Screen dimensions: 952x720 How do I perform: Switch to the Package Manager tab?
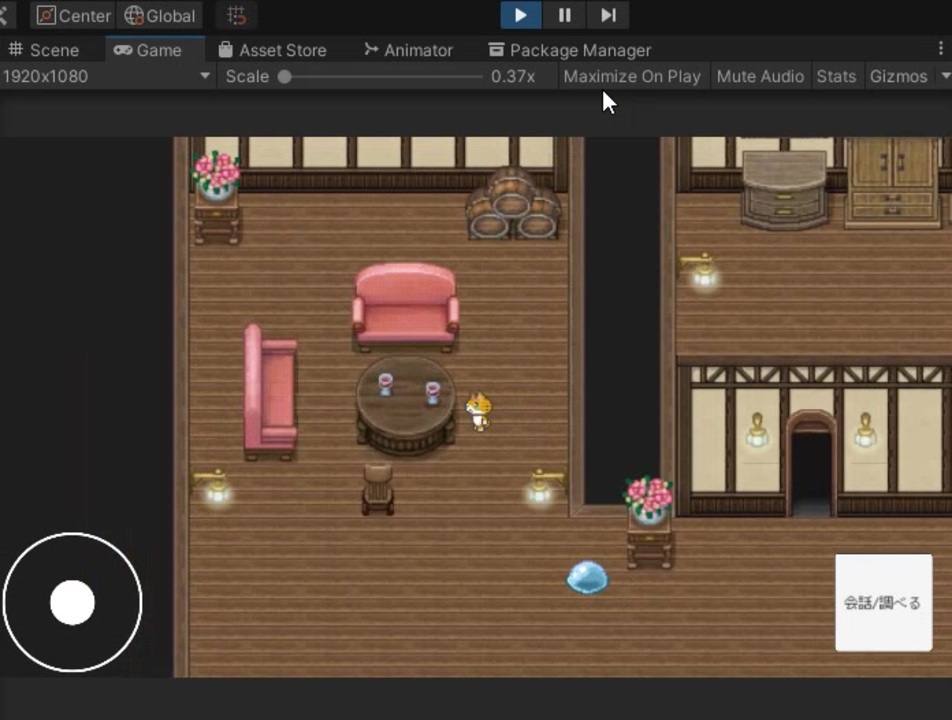pyautogui.click(x=569, y=50)
